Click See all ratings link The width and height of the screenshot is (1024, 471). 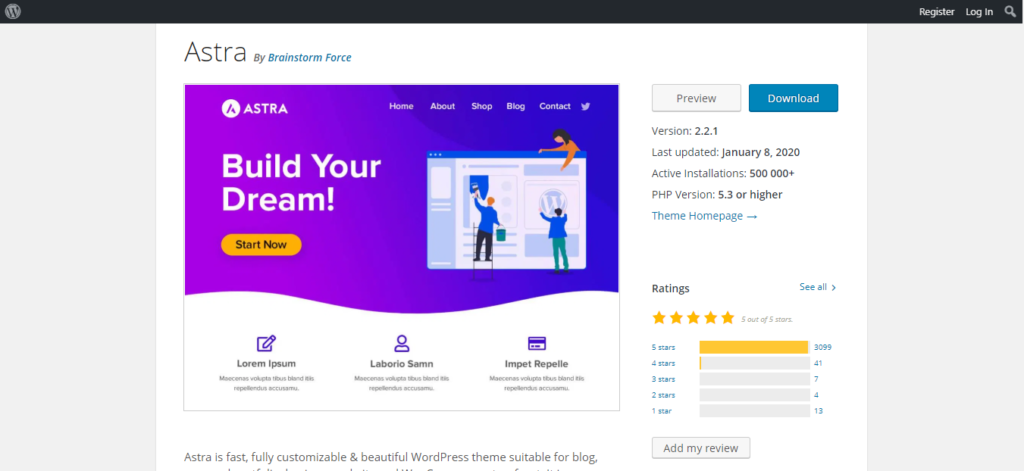(818, 287)
